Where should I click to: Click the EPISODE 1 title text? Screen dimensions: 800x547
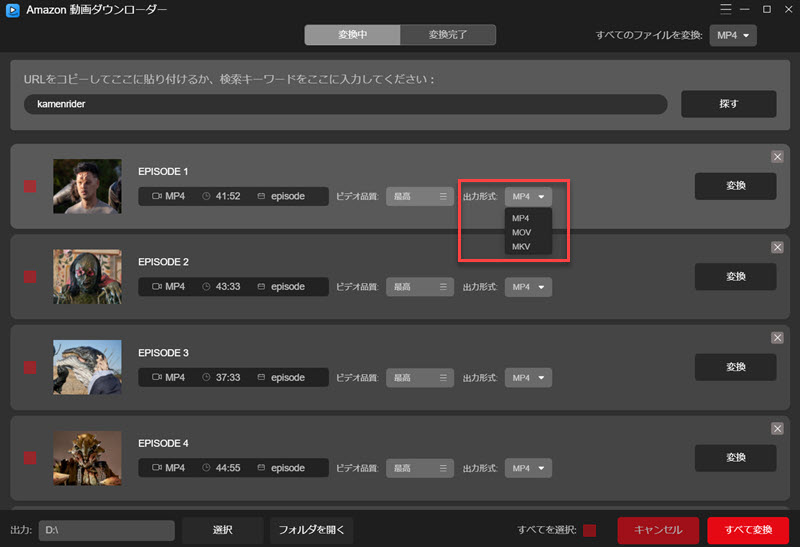pyautogui.click(x=163, y=171)
